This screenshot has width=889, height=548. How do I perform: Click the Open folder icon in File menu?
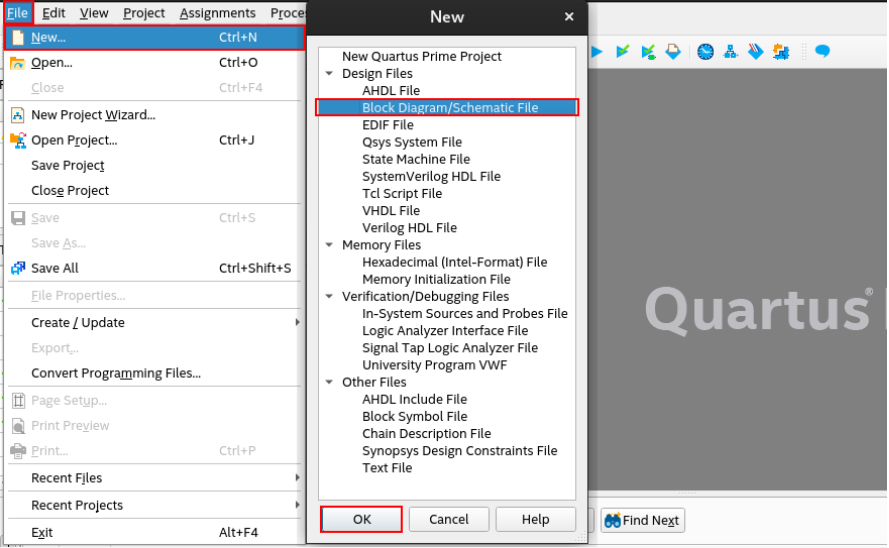[18, 62]
